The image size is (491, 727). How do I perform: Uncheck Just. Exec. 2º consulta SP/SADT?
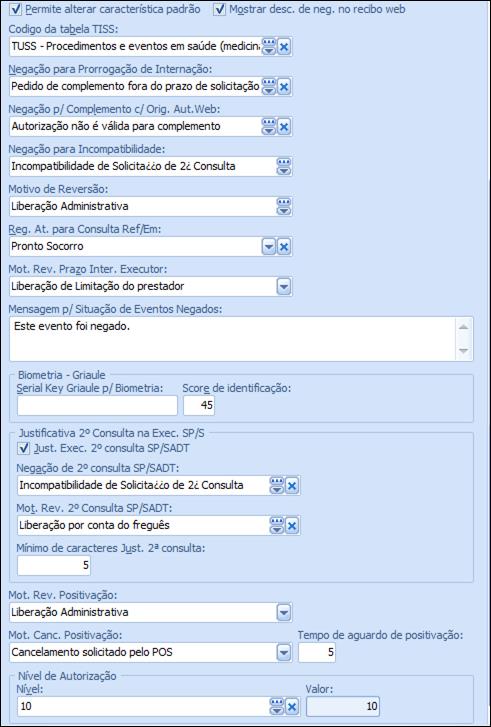click(23, 448)
